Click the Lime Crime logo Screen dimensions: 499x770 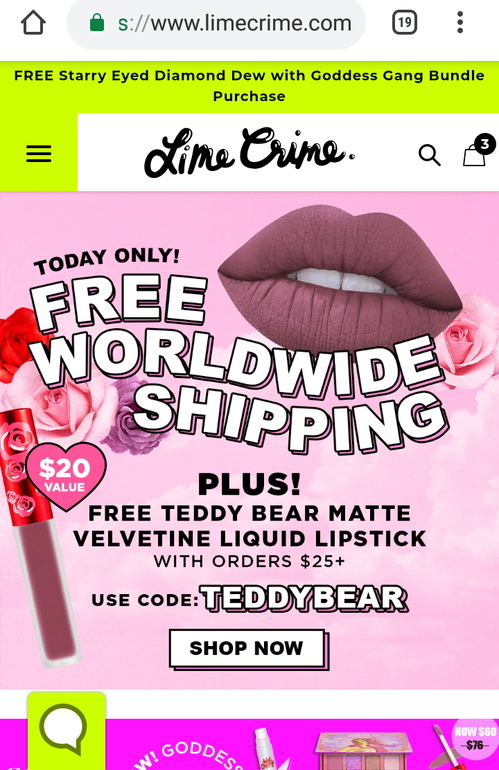click(249, 152)
